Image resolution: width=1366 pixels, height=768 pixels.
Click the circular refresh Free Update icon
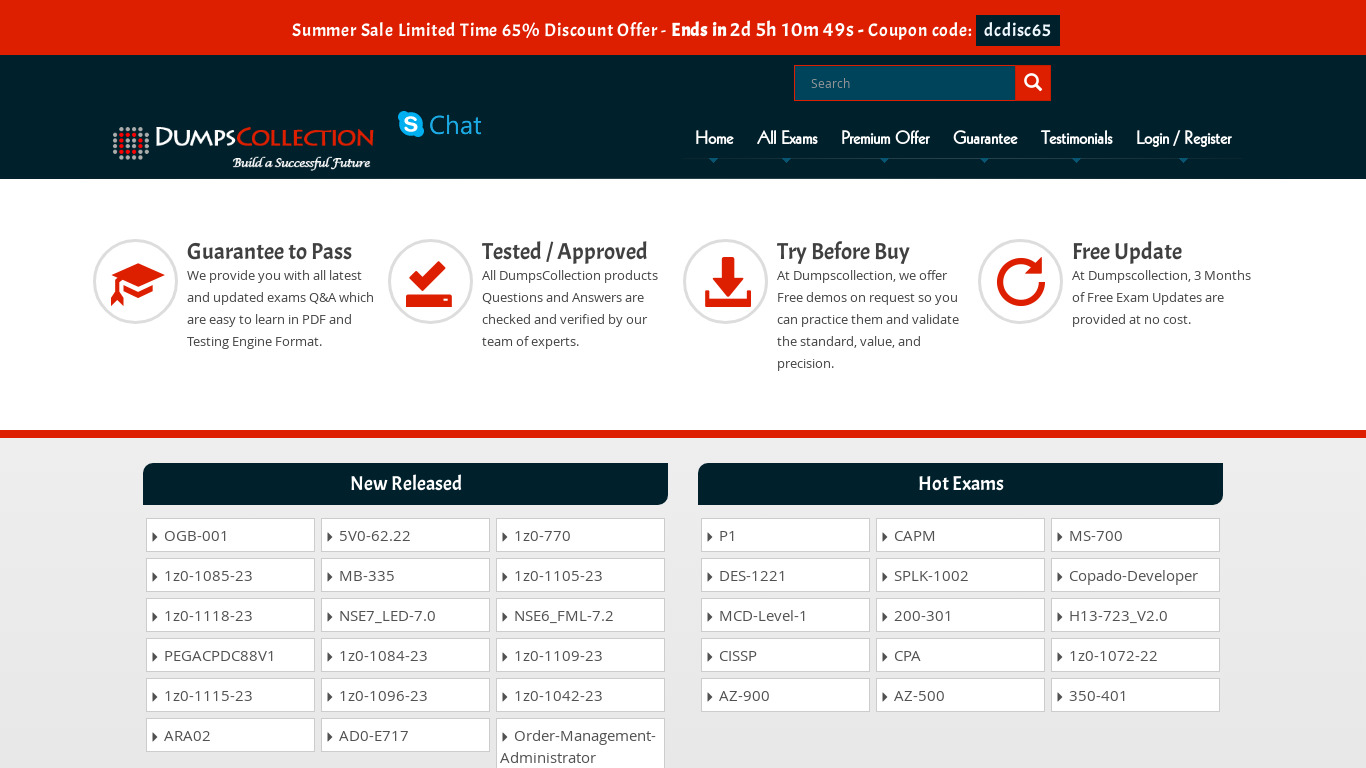(1020, 282)
